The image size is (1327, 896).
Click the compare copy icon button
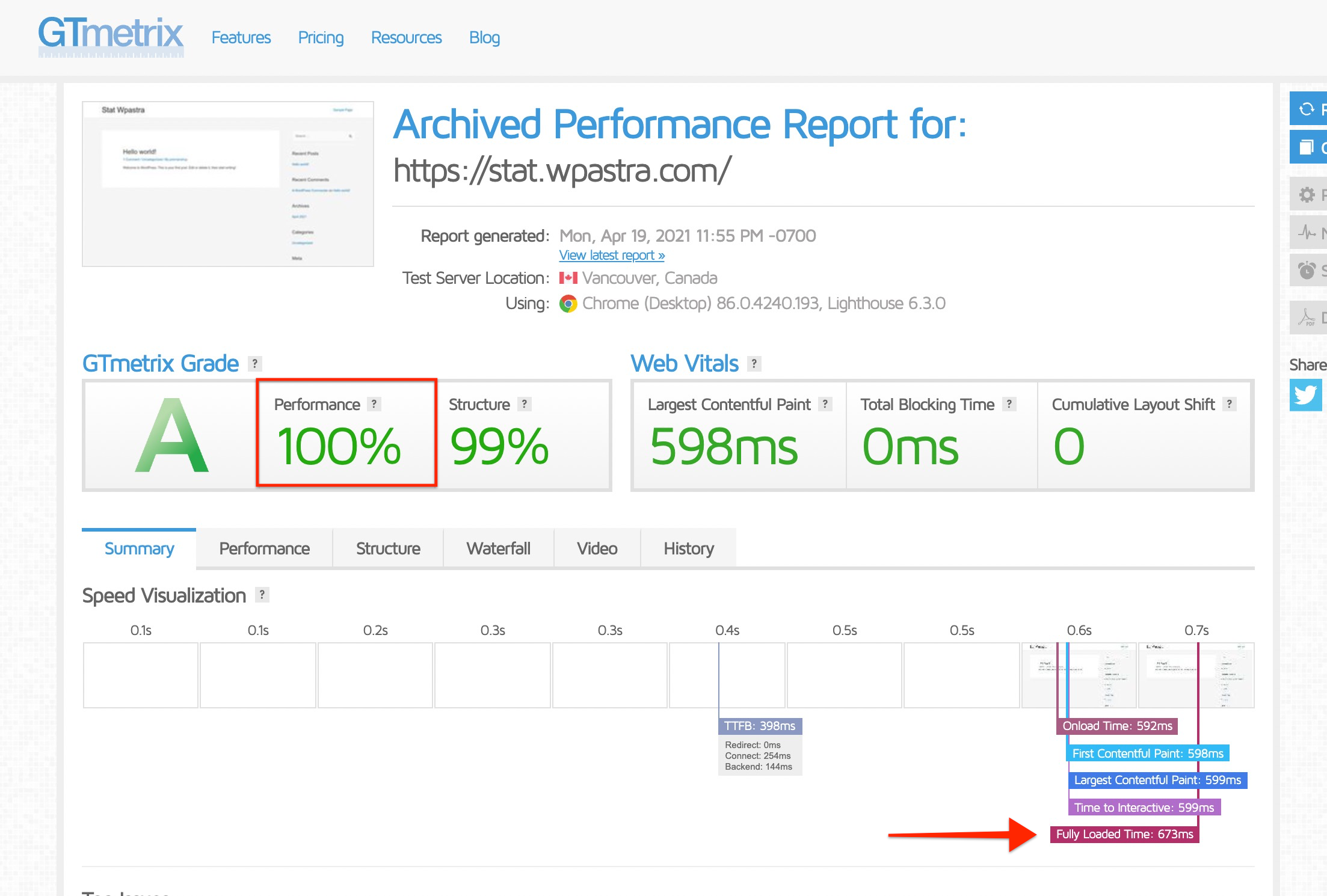pos(1308,147)
